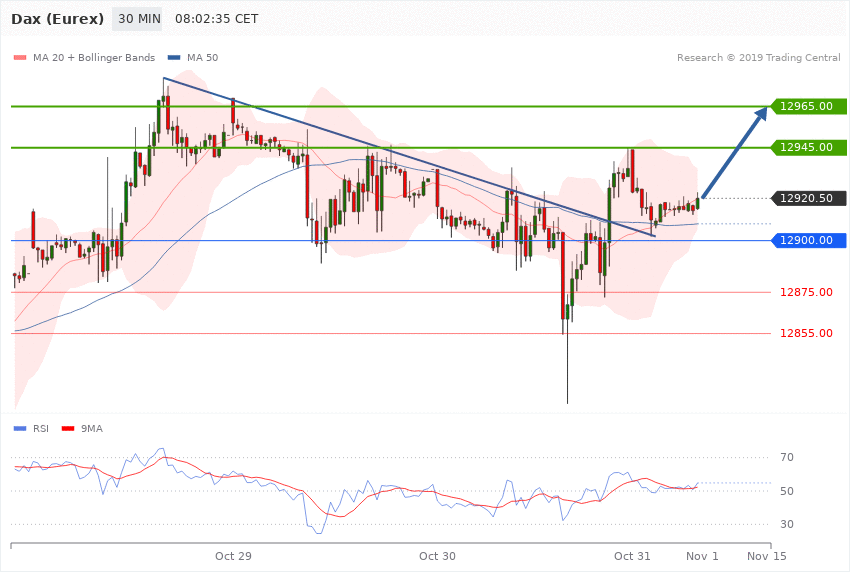850x576 pixels.
Task: Click the 30 MIN timeframe label
Action: tap(137, 19)
